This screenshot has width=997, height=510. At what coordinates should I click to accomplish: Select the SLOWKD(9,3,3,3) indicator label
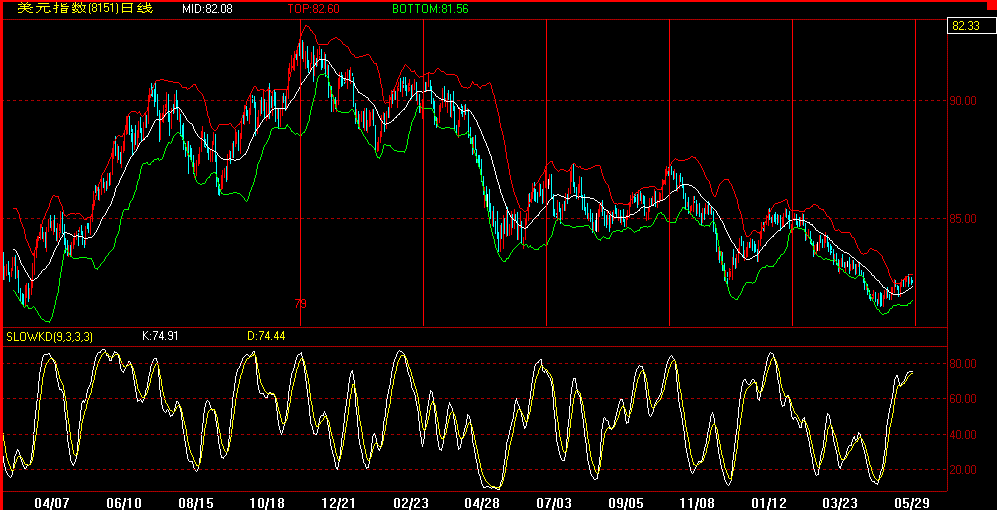click(x=50, y=336)
